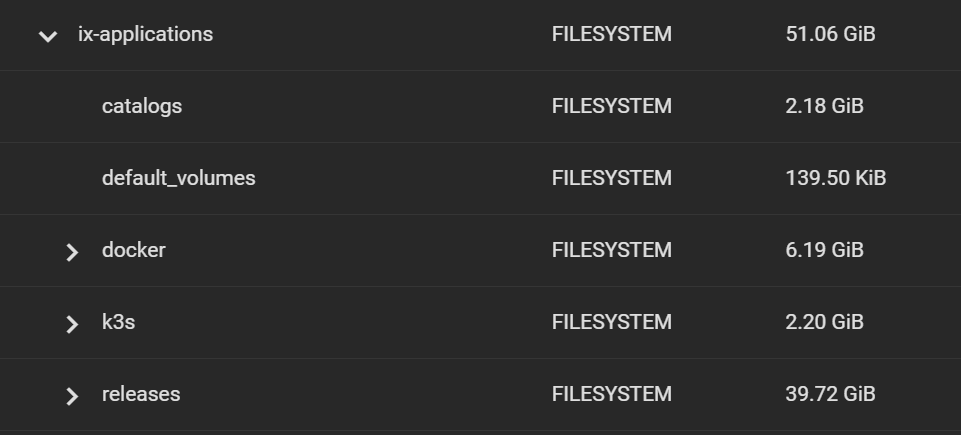This screenshot has height=435, width=961.
Task: Select the releases dataset name
Action: (x=141, y=394)
